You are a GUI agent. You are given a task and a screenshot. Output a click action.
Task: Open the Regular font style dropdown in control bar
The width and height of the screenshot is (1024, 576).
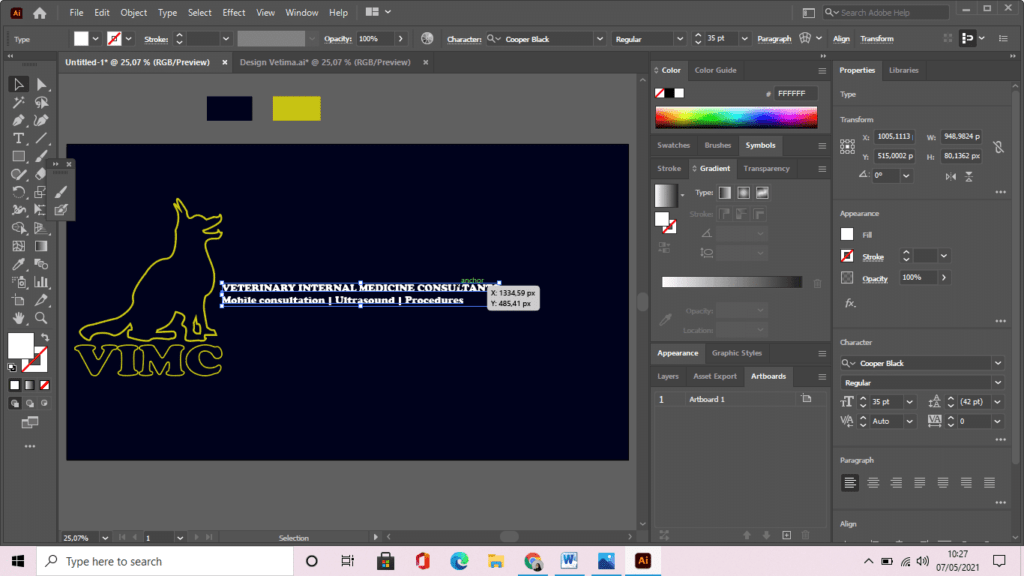[x=680, y=39]
